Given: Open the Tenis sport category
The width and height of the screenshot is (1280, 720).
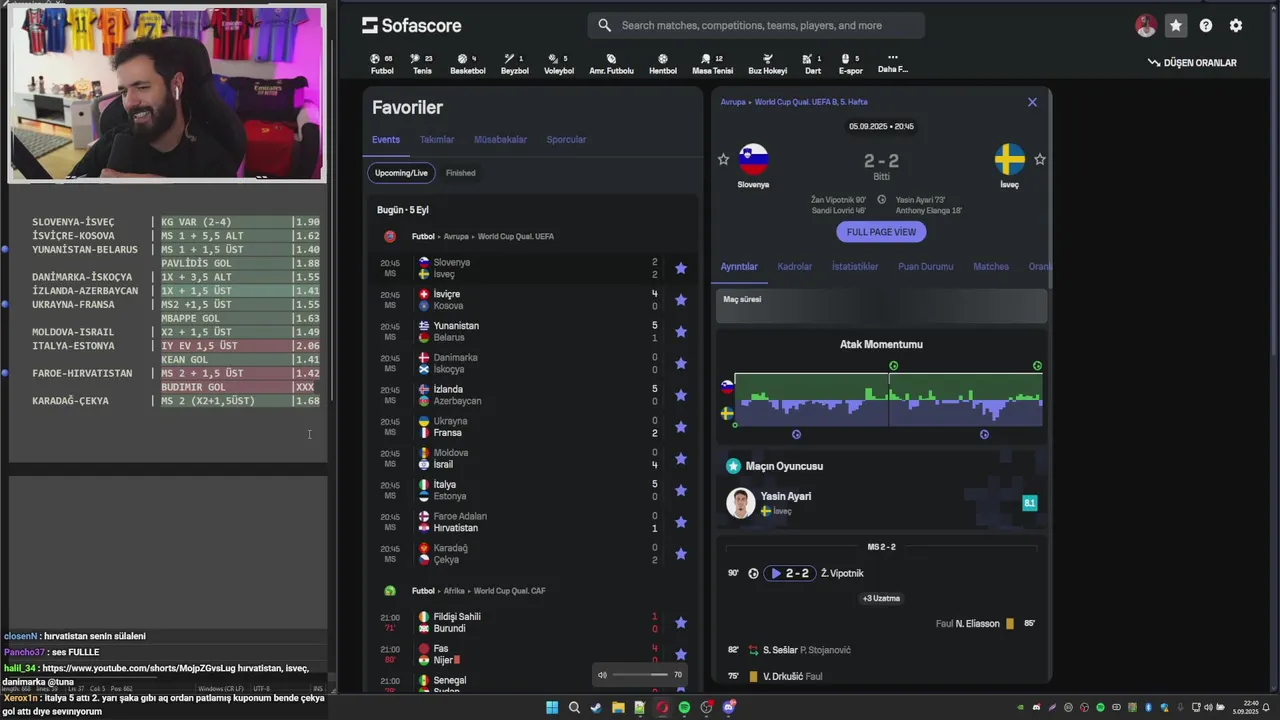Looking at the screenshot, I should click(422, 64).
